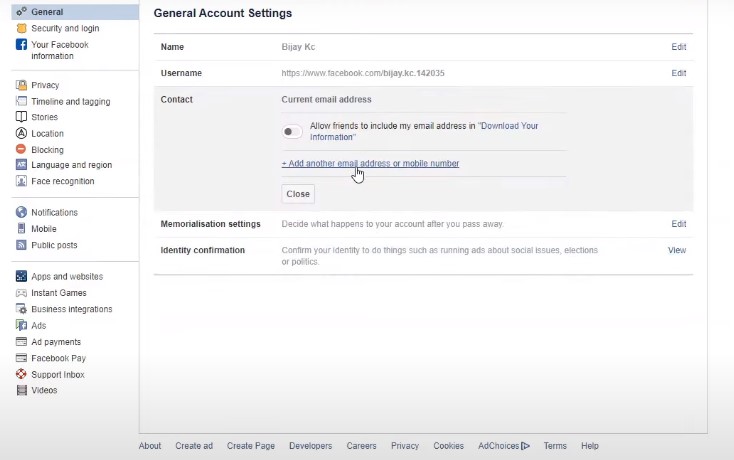
Task: Select Instant Games settings
Action: (59, 293)
